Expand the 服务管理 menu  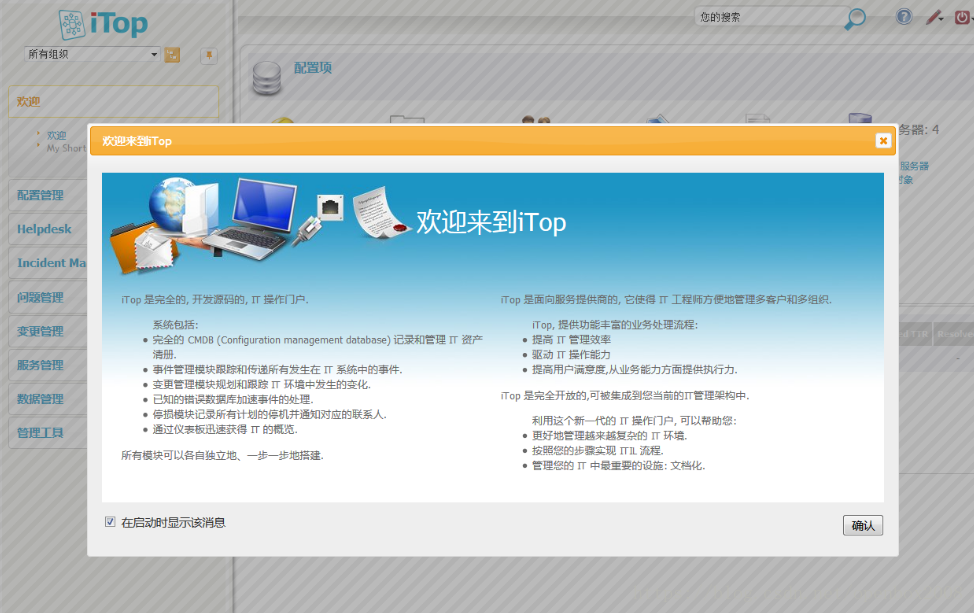tap(48, 365)
